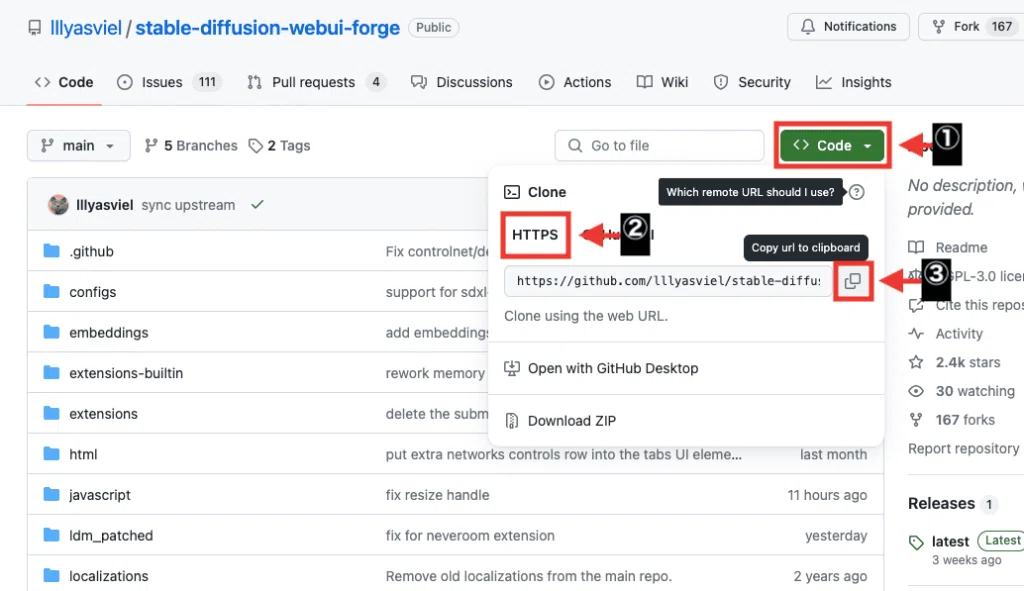The image size is (1024, 591).
Task: Click lllyasviel's avatar in the commit row
Action: [x=58, y=204]
